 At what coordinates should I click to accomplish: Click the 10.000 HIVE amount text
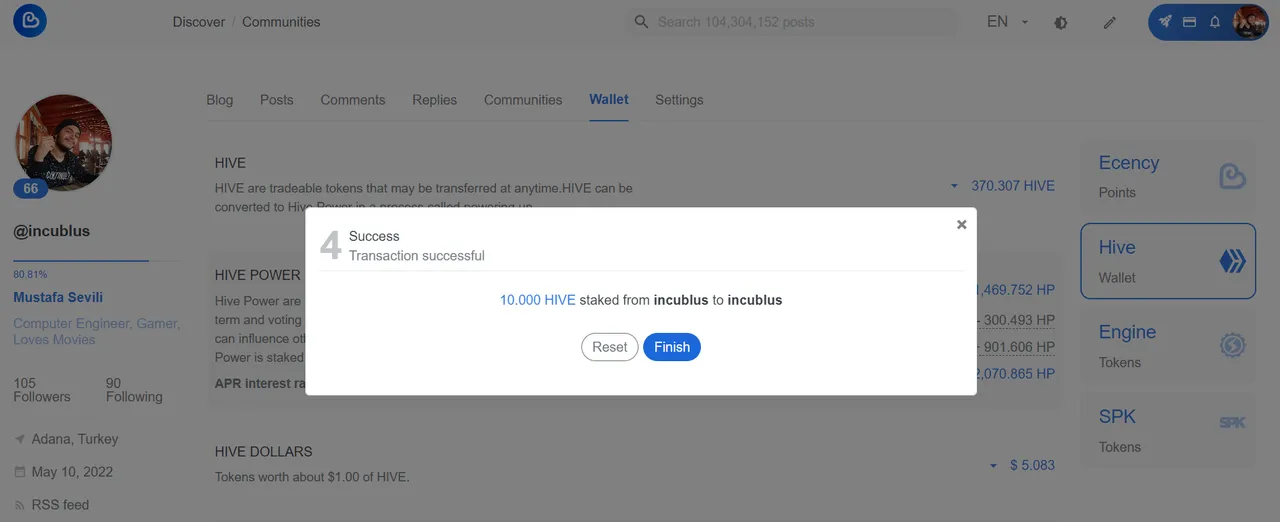[538, 299]
